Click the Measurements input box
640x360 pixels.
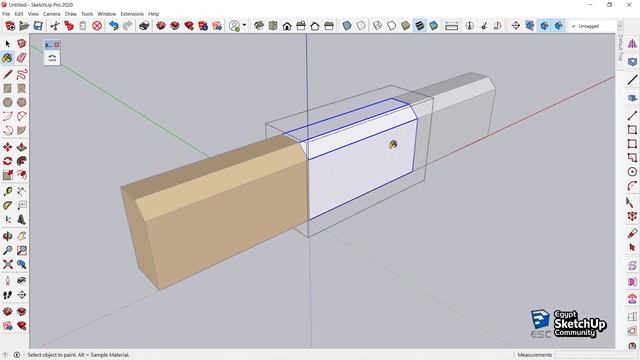(596, 355)
